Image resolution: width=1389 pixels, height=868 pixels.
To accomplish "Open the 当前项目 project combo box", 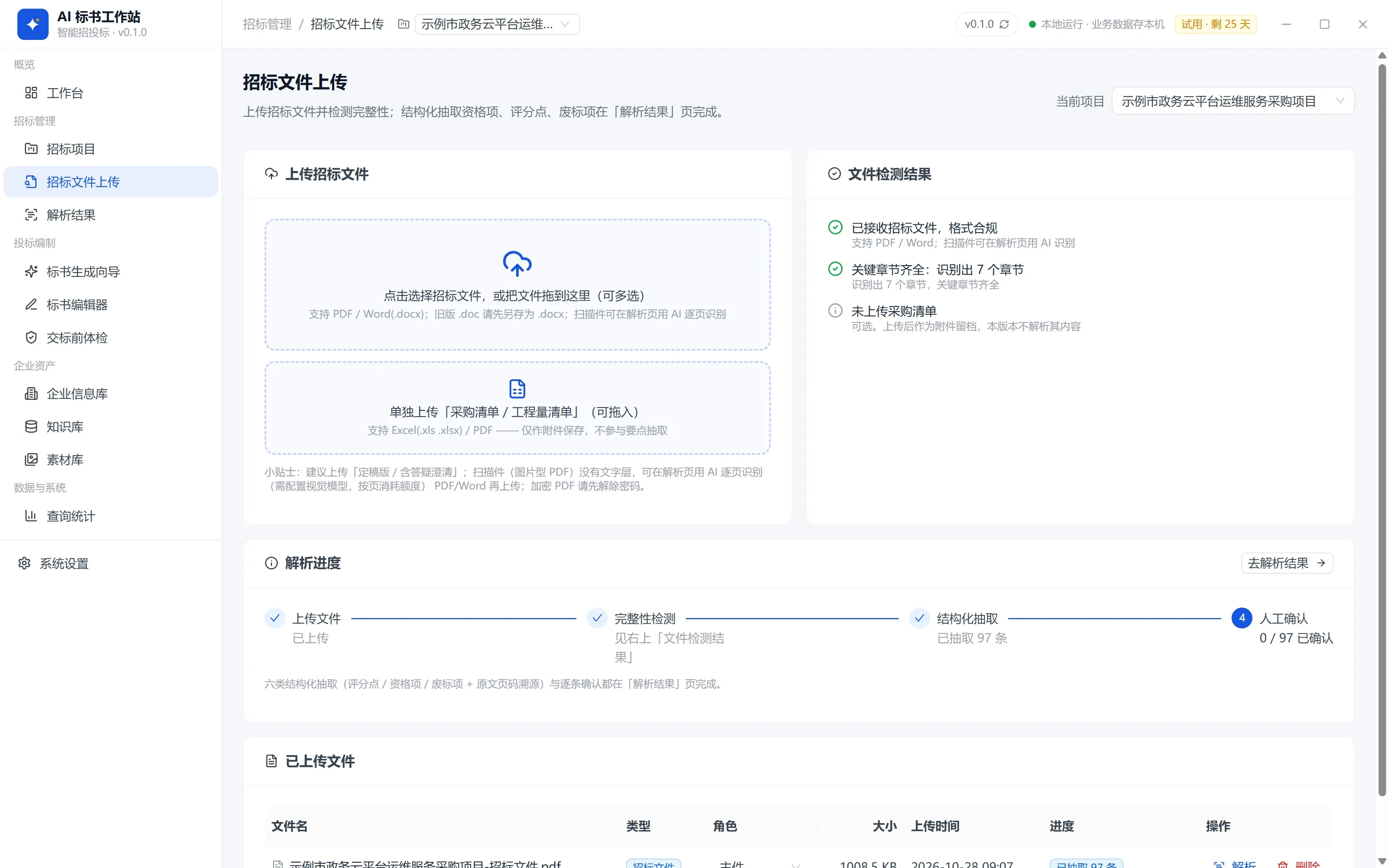I will [x=1233, y=101].
